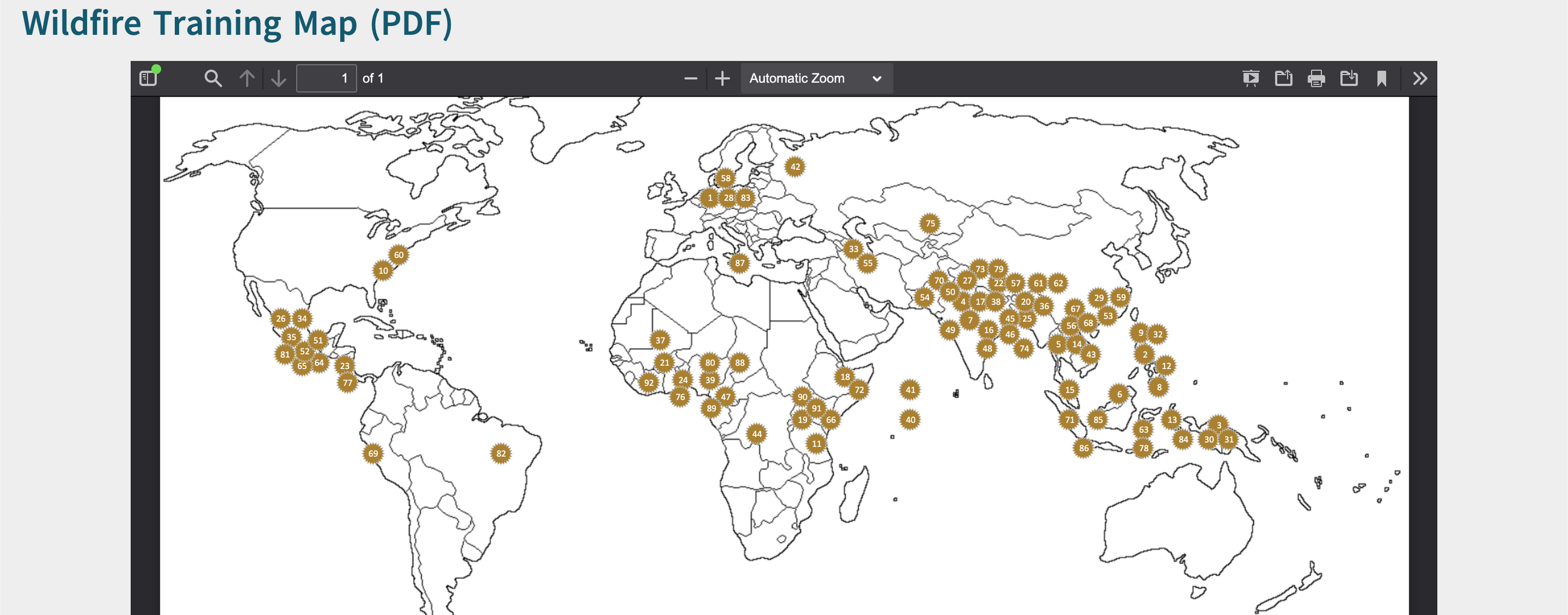
Task: Select map marker 37 in West Africa
Action: (x=660, y=340)
